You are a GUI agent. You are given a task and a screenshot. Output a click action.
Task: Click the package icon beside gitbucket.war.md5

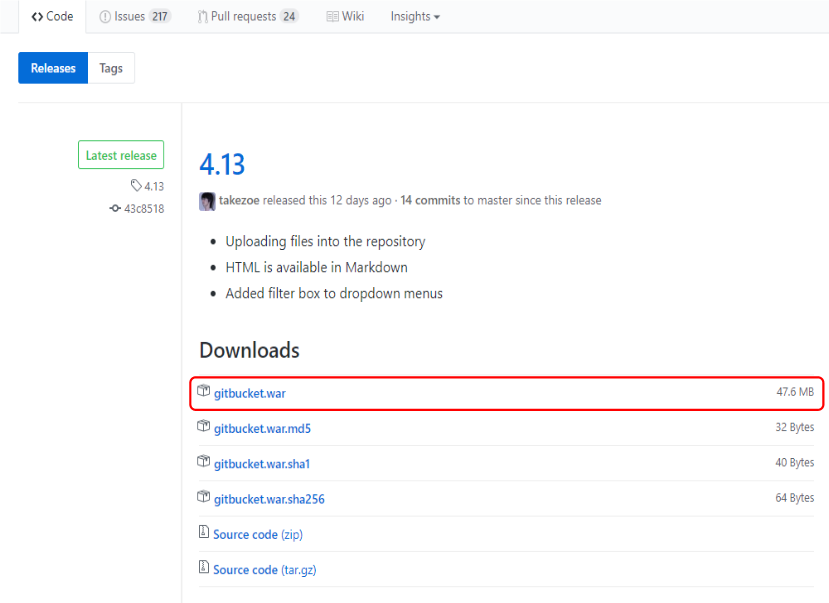(204, 426)
